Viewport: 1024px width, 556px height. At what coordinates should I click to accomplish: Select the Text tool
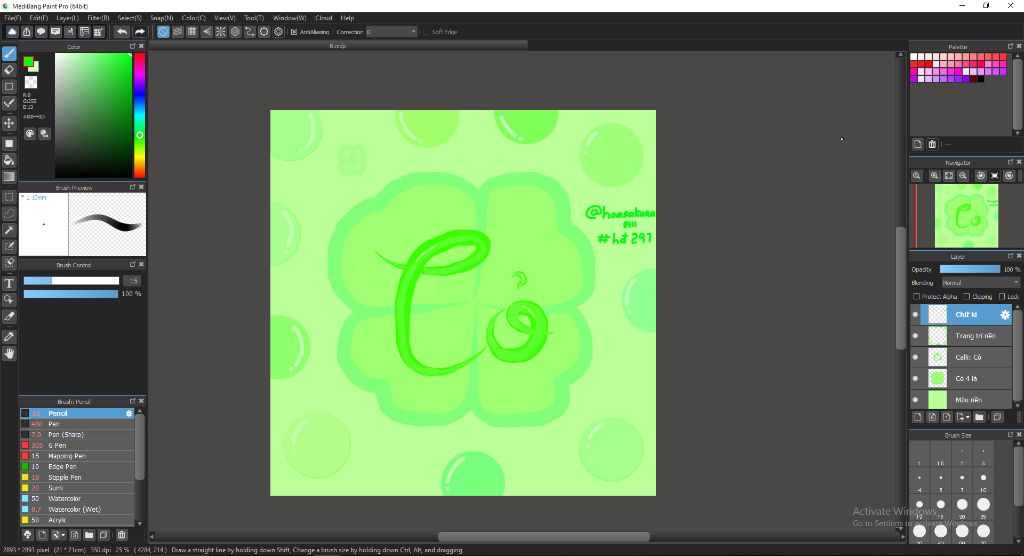tap(9, 284)
